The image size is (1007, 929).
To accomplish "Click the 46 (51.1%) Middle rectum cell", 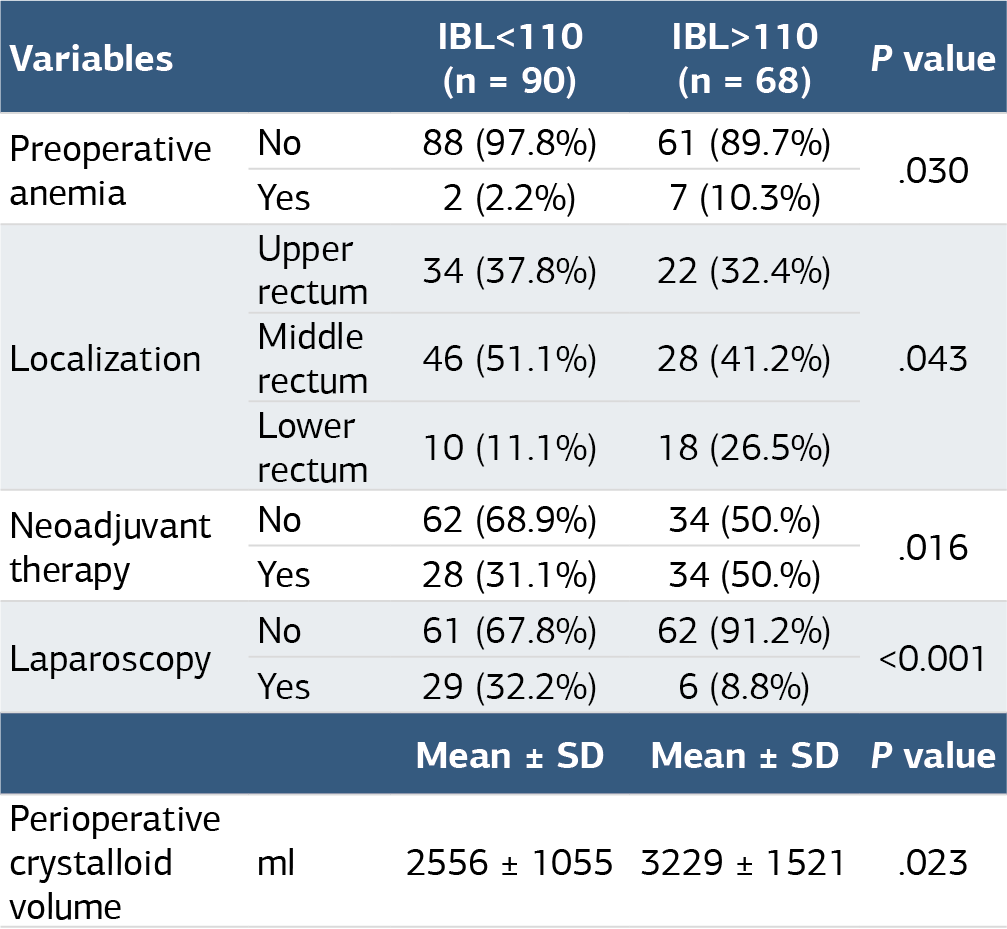I will 510,358.
